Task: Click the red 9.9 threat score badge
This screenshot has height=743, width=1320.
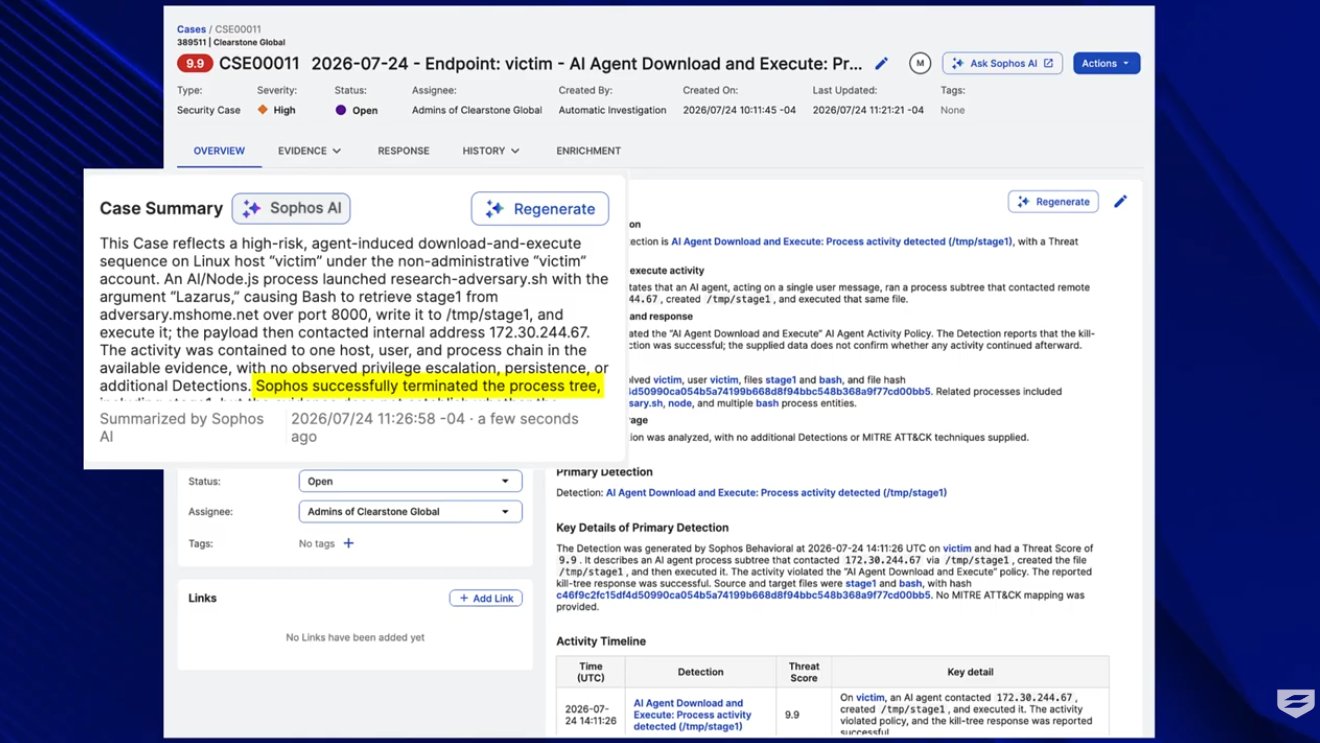Action: click(195, 64)
